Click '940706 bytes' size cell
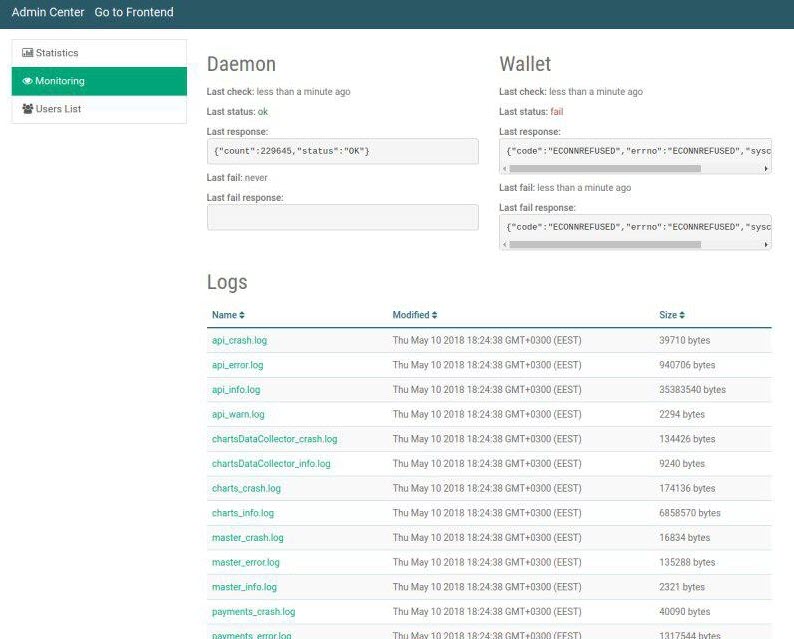 (687, 365)
